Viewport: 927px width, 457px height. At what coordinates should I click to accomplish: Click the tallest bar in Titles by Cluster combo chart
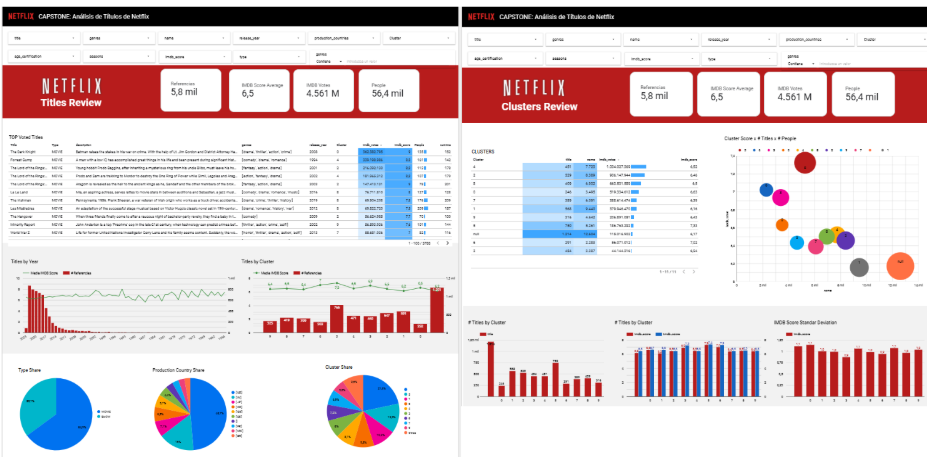(x=437, y=310)
